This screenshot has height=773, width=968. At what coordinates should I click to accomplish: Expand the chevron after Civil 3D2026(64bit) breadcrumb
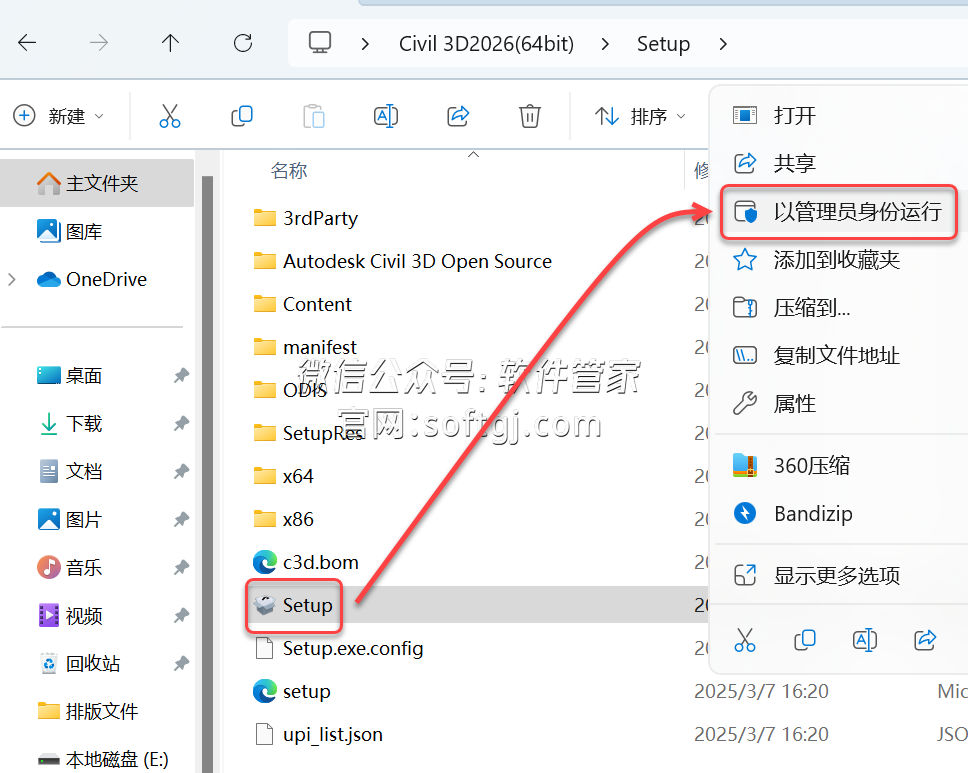[x=605, y=44]
